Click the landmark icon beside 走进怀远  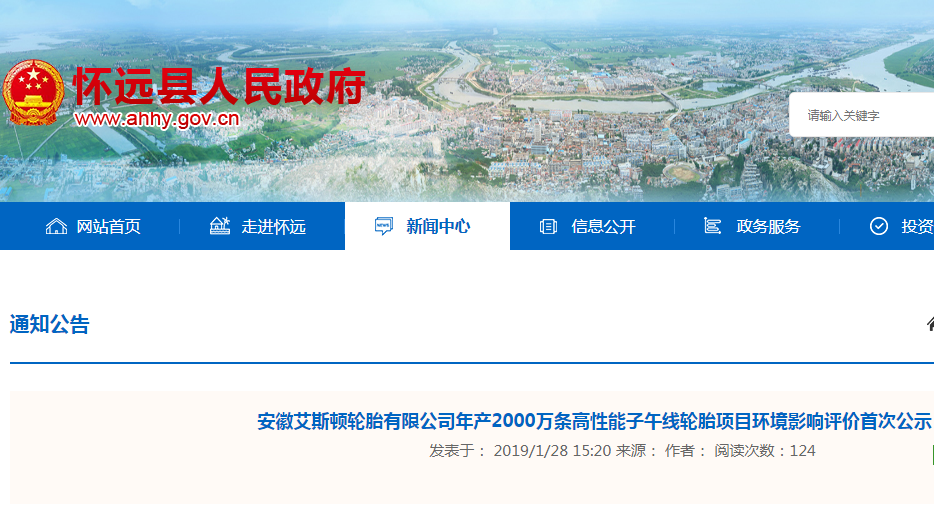[220, 226]
